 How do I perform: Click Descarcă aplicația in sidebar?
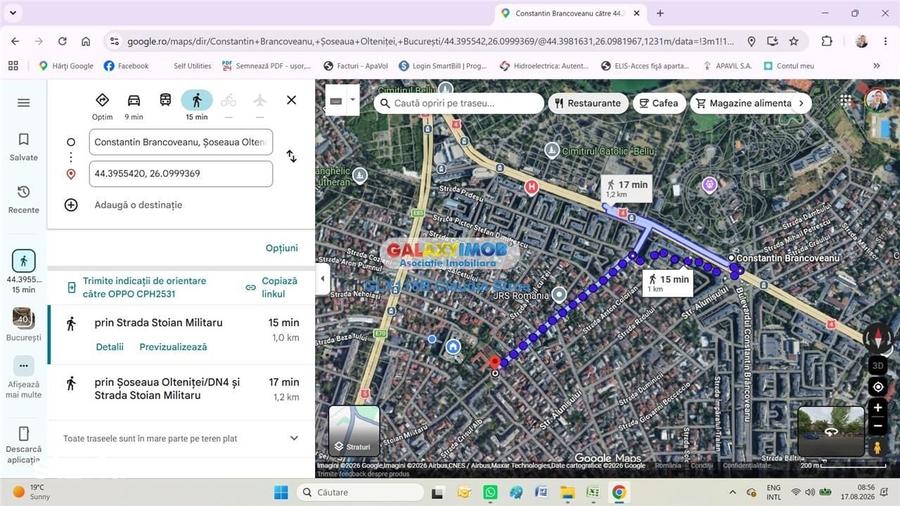tap(24, 445)
